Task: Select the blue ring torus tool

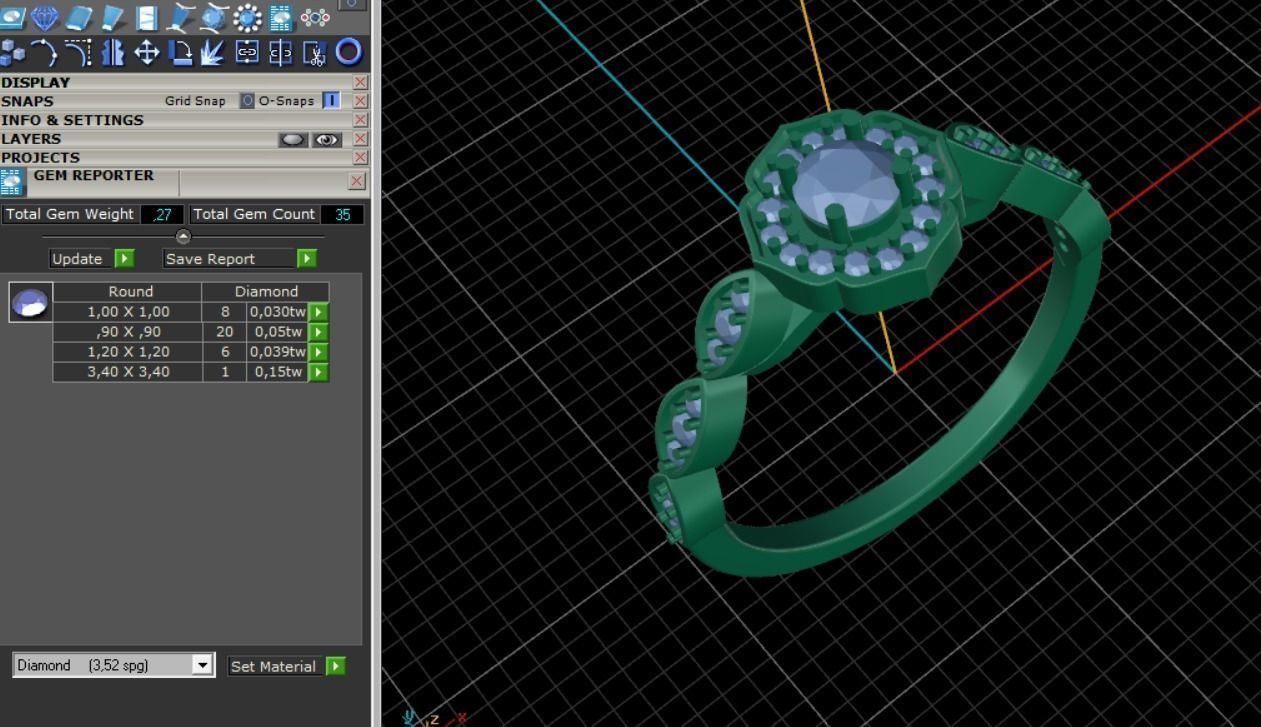Action: pos(348,51)
